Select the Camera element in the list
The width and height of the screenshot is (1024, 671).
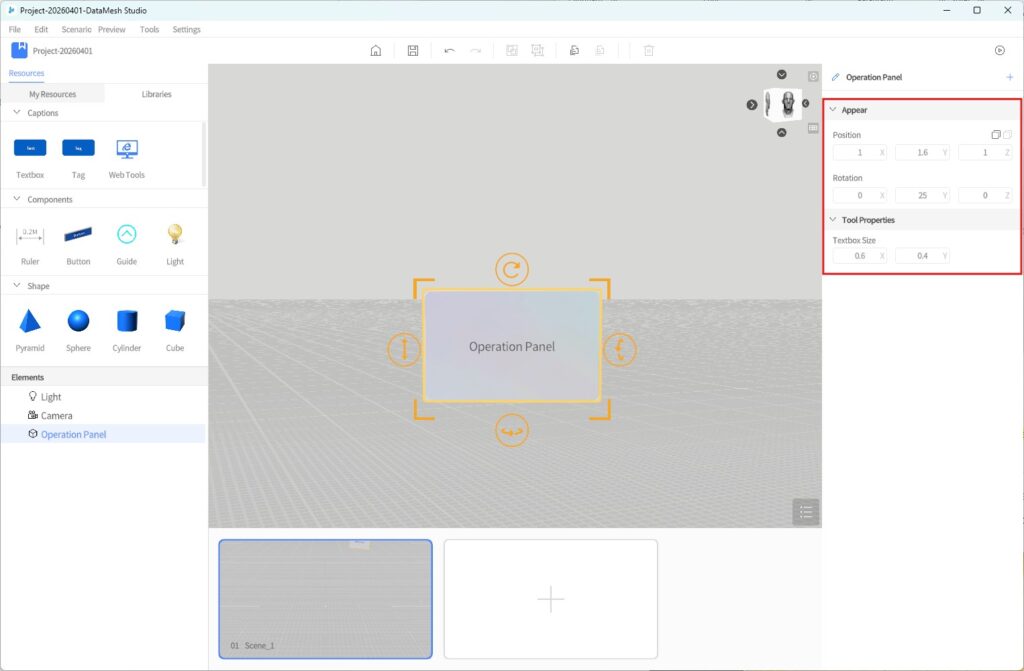[56, 416]
